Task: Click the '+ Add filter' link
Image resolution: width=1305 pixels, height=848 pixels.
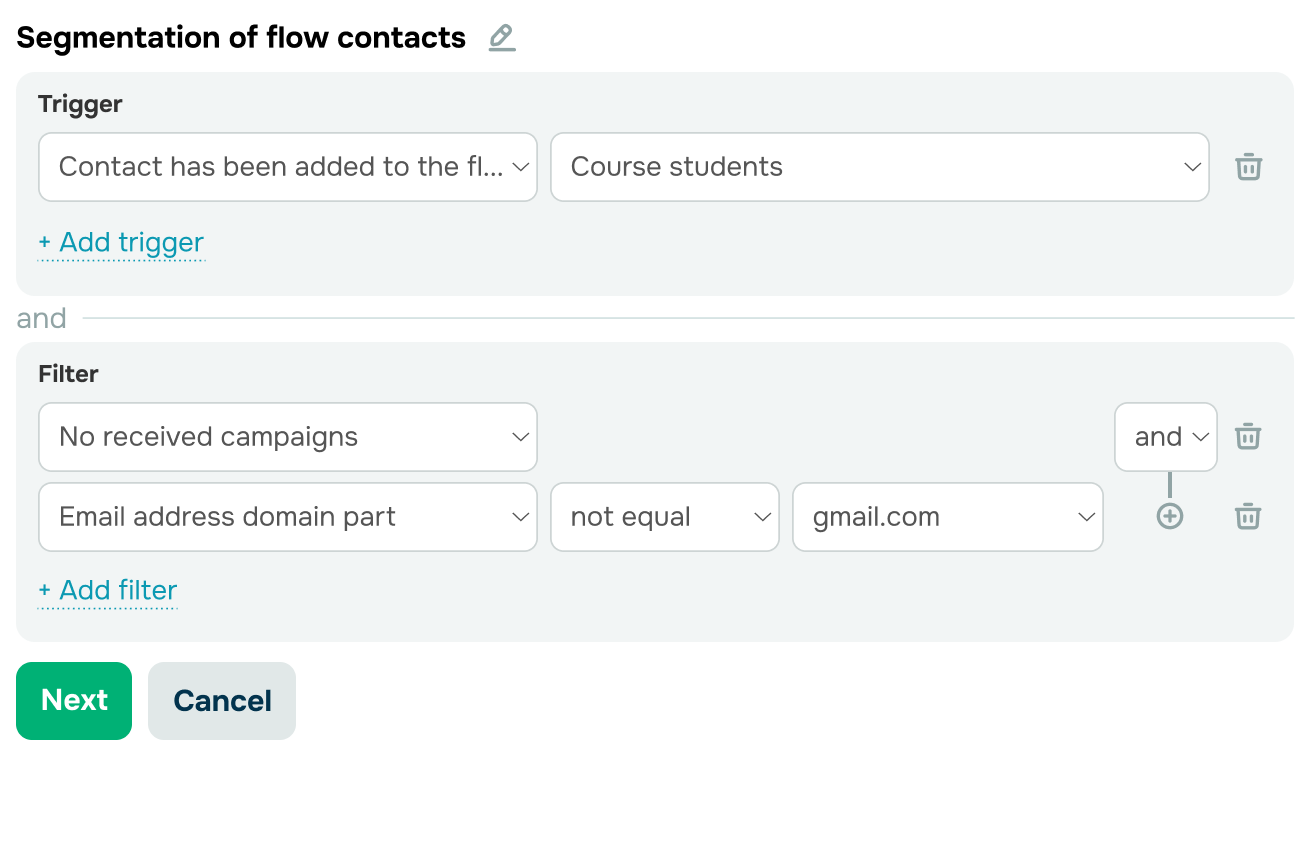Action: coord(108,591)
